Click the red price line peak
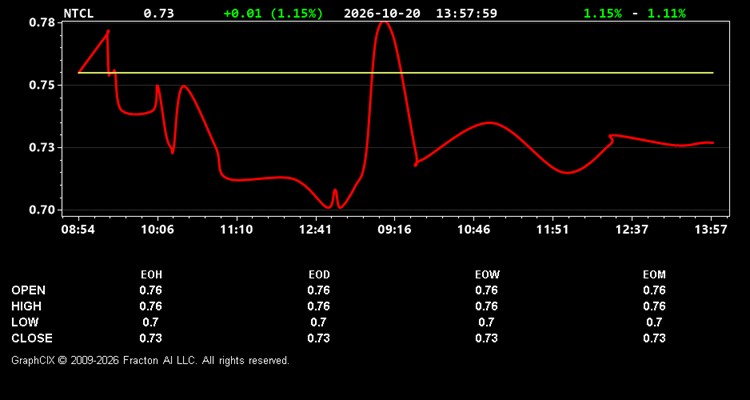Image resolution: width=750 pixels, height=400 pixels. click(x=384, y=22)
